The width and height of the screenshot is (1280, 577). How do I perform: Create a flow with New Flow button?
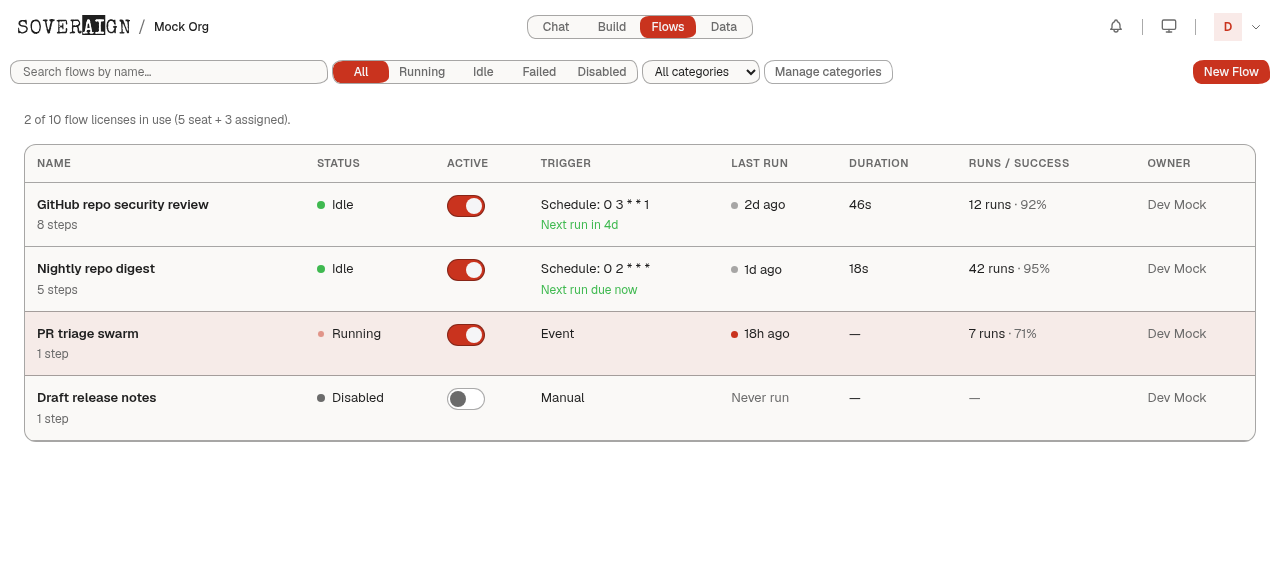(x=1231, y=72)
